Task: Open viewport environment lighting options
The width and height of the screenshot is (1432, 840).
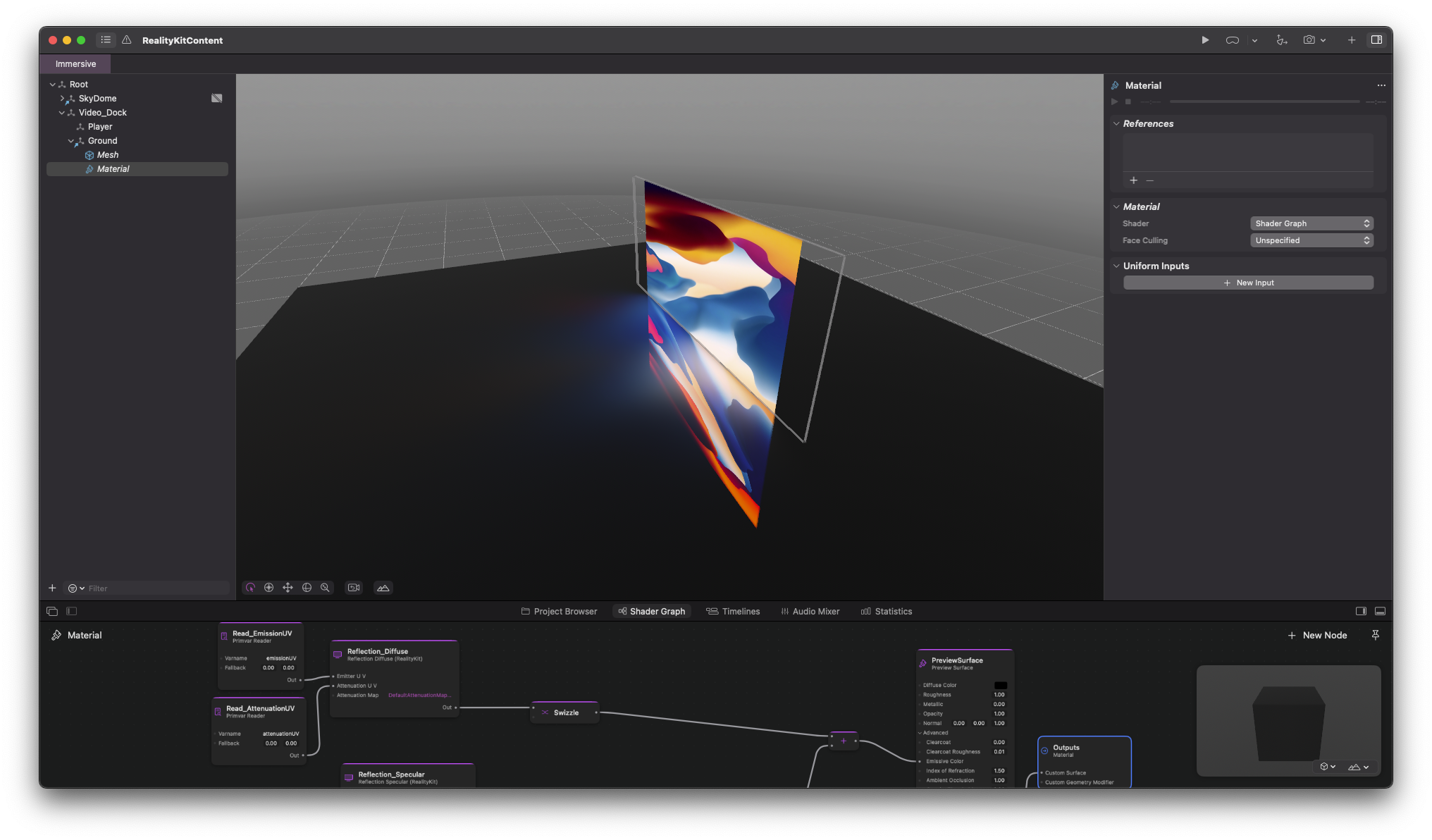Action: pyautogui.click(x=383, y=588)
